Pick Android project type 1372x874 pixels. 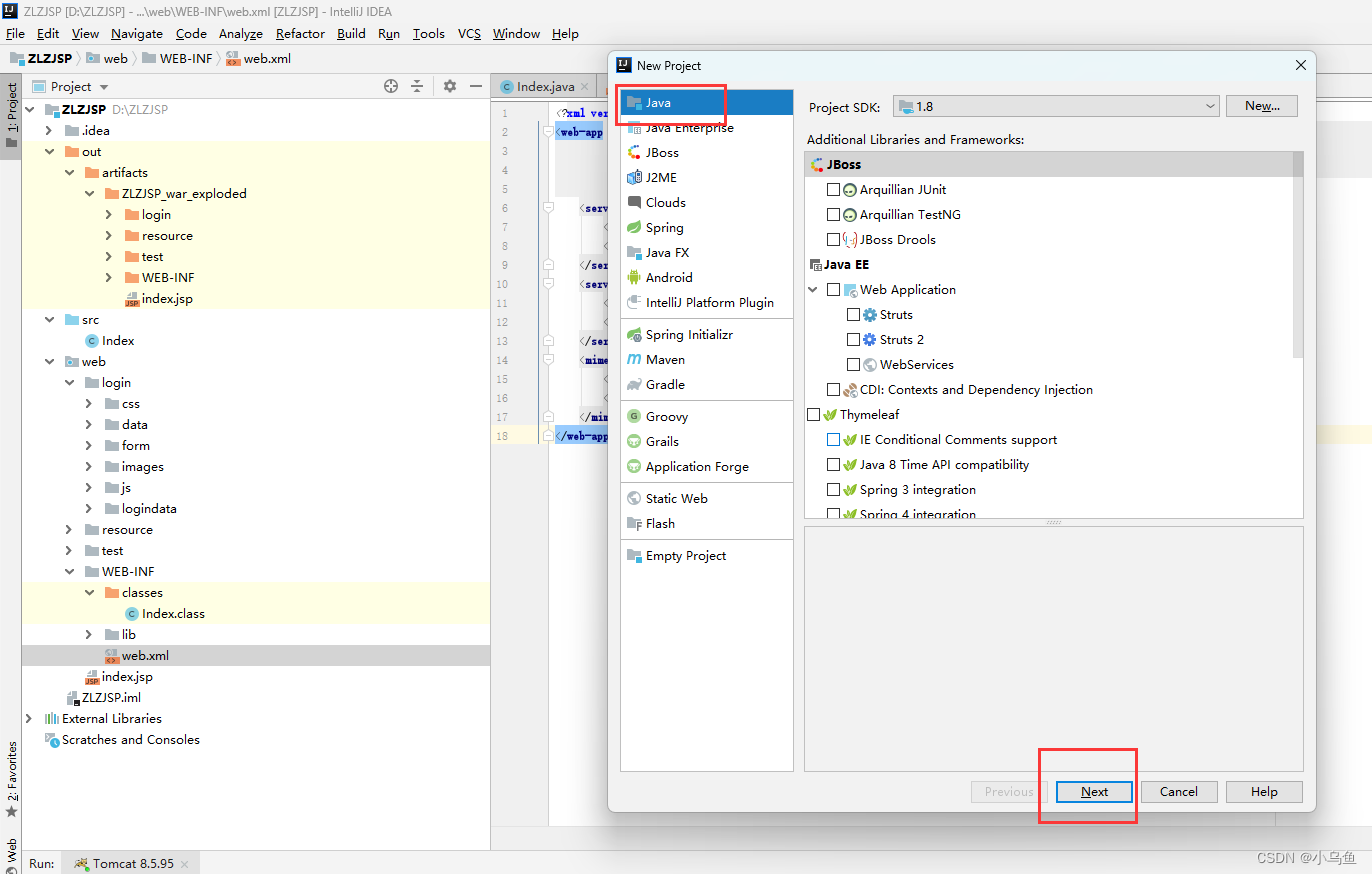click(706, 278)
